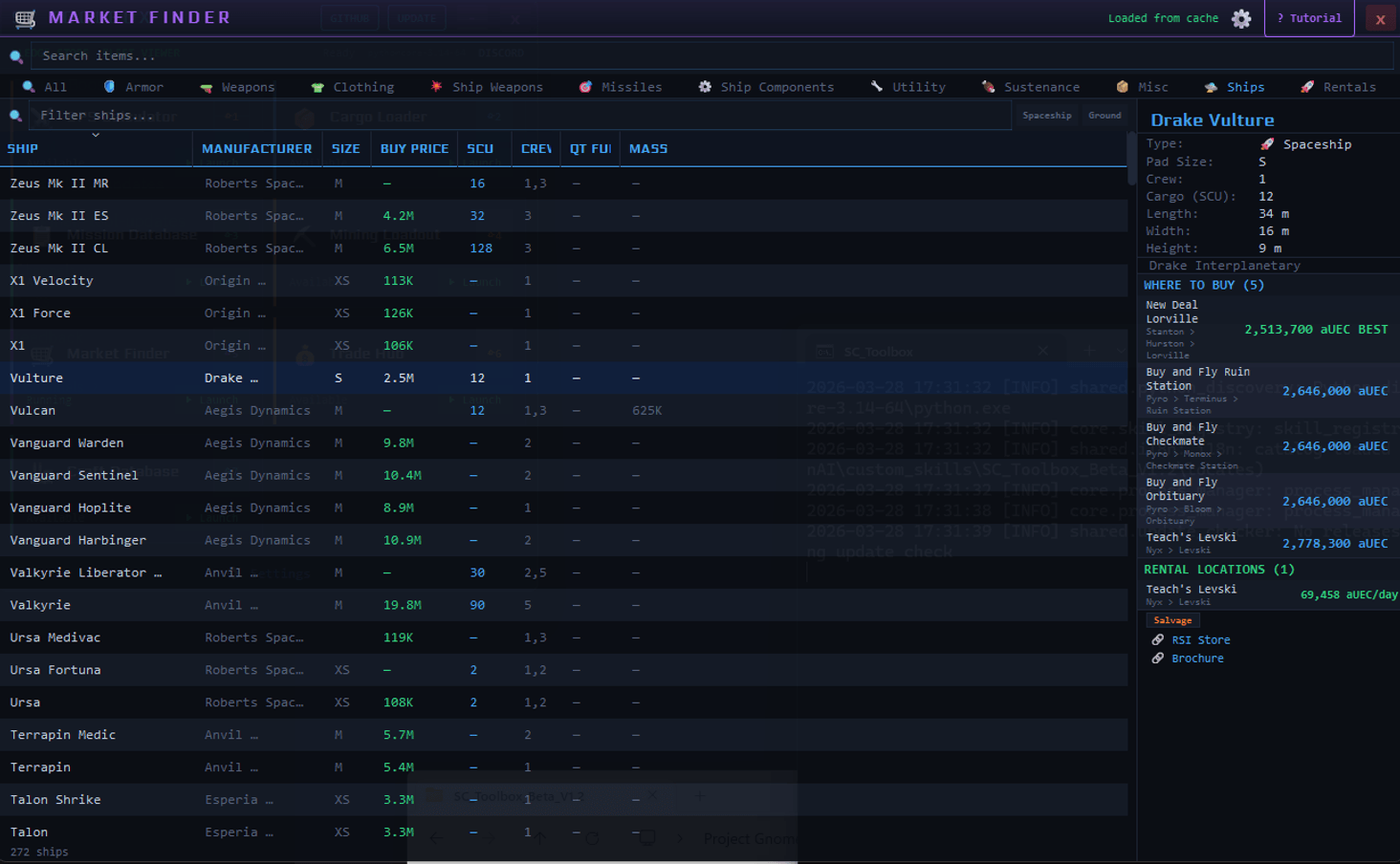Click the green shirt Clothing icon

pyautogui.click(x=317, y=87)
